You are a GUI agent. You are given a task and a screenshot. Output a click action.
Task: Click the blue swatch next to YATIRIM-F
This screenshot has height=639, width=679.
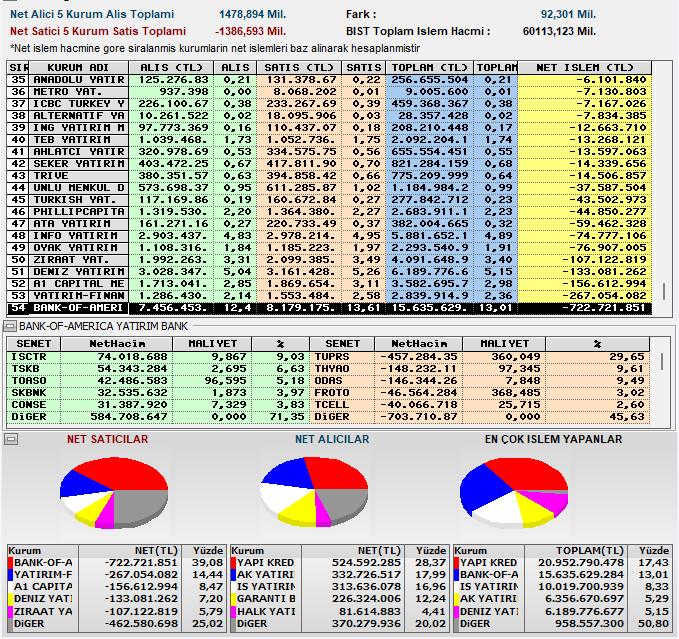[x=10, y=575]
